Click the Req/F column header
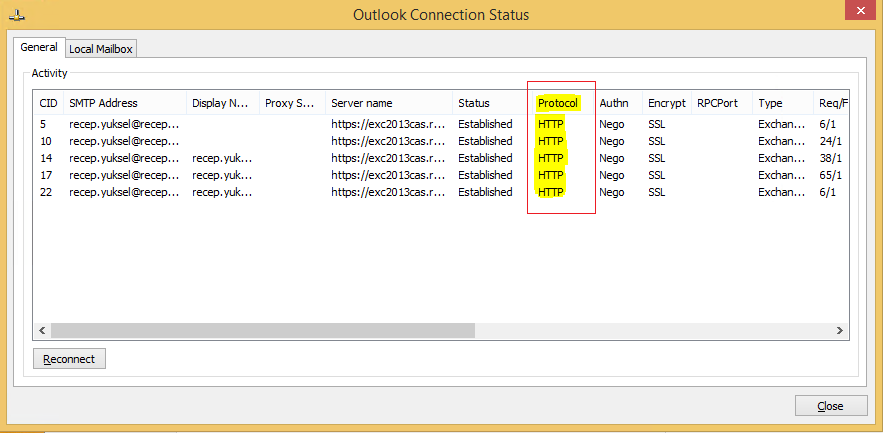The image size is (883, 433). 831,103
